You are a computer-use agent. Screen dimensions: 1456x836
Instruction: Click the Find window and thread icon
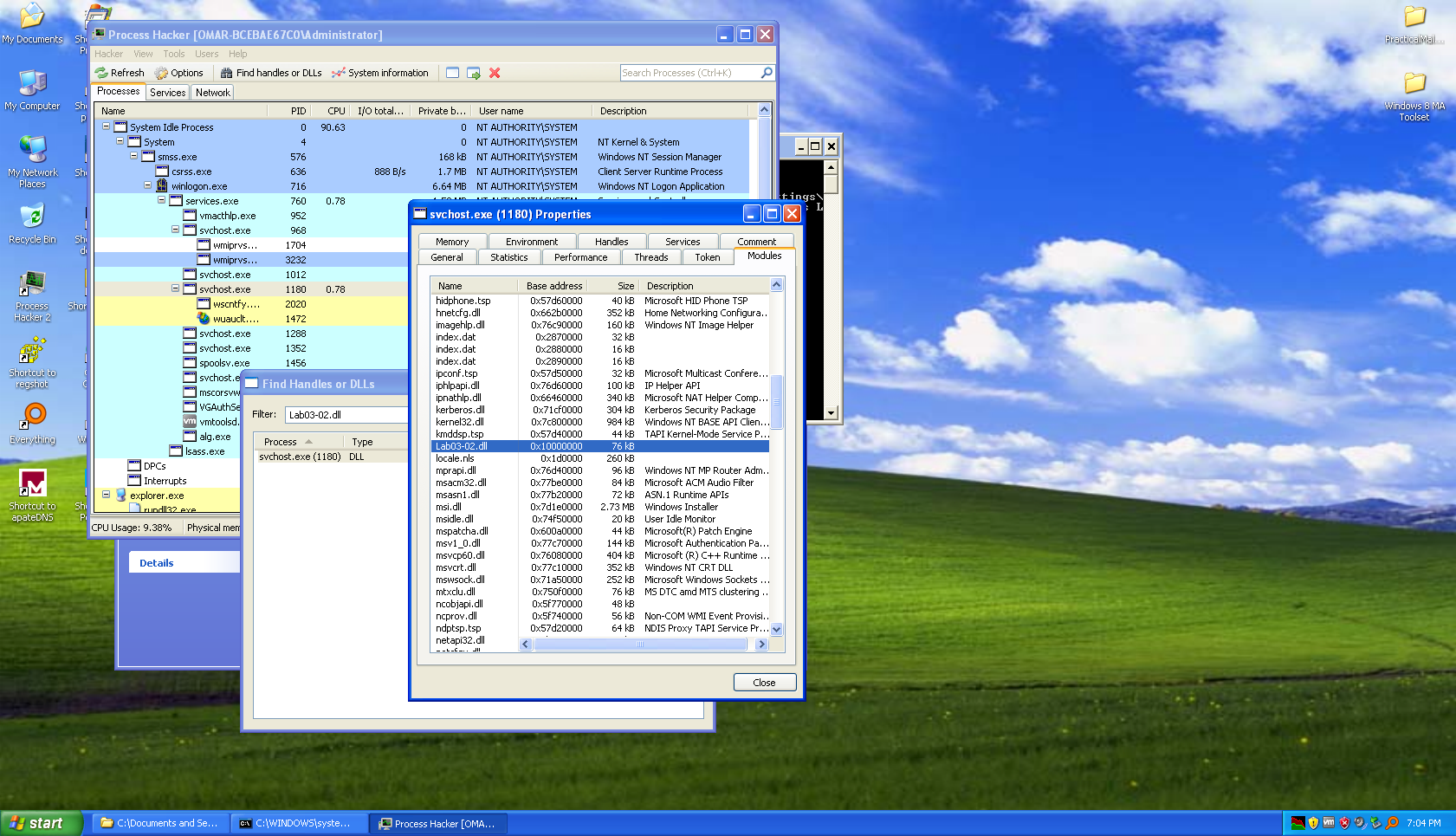474,74
